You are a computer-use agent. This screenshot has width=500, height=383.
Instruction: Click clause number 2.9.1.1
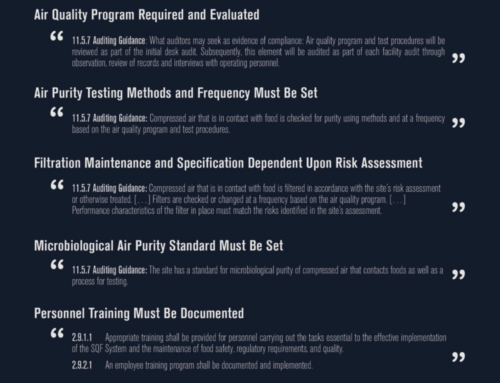(x=82, y=337)
